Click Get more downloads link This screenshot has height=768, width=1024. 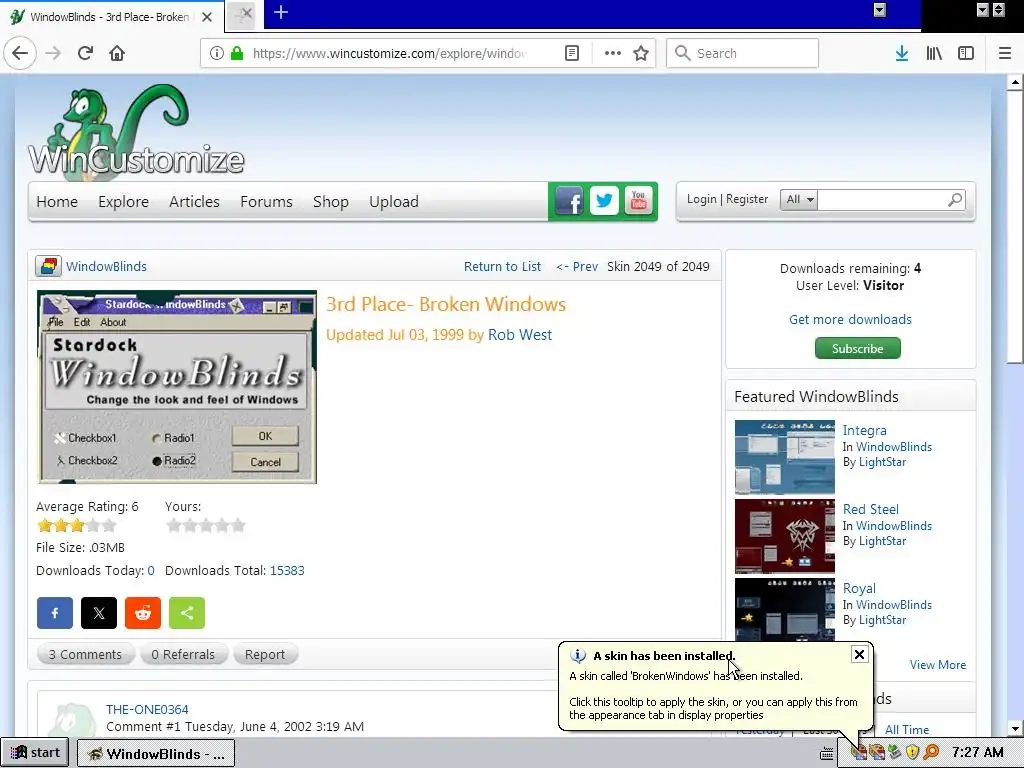[850, 319]
